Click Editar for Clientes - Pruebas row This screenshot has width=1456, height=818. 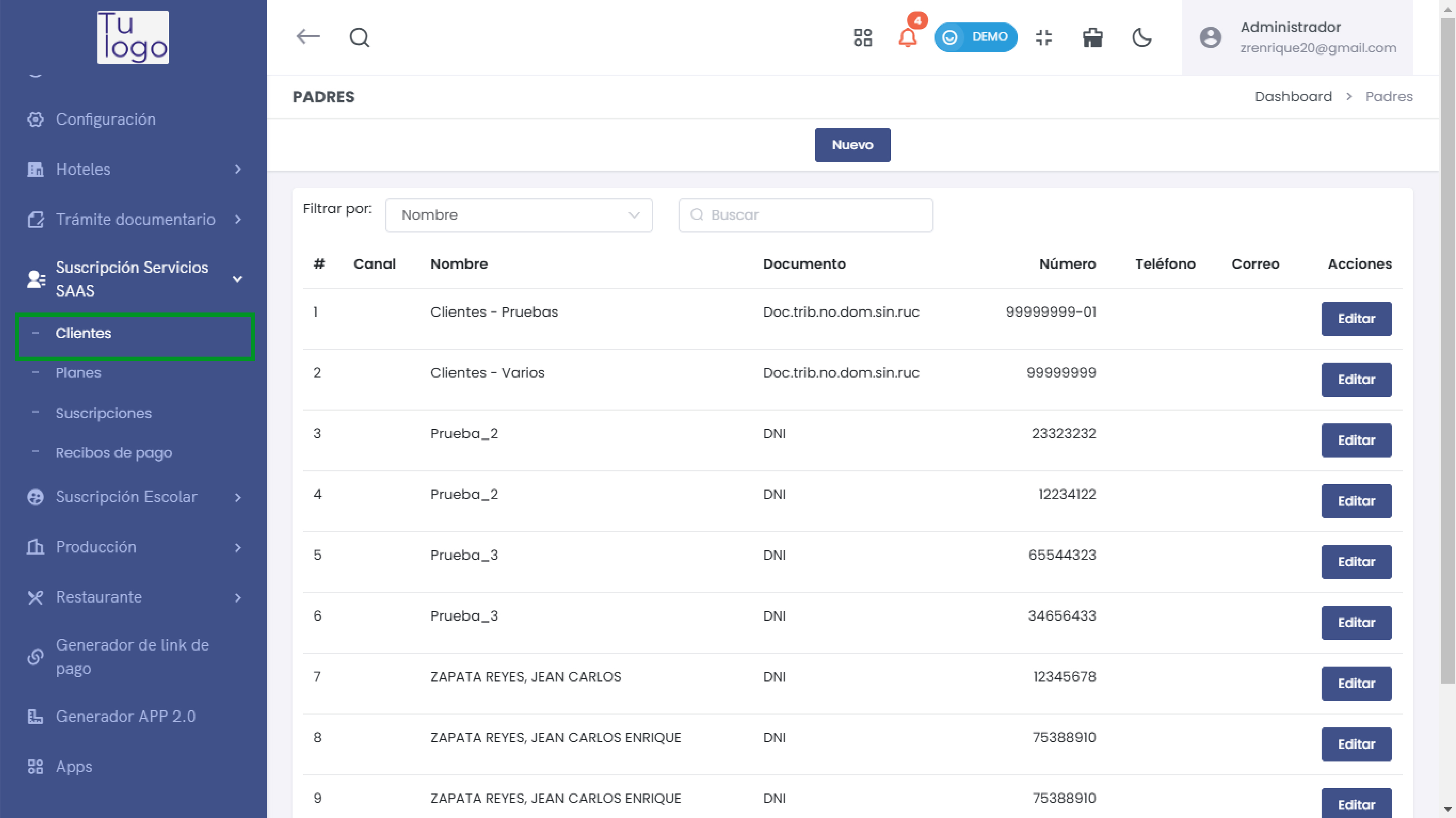(x=1355, y=319)
